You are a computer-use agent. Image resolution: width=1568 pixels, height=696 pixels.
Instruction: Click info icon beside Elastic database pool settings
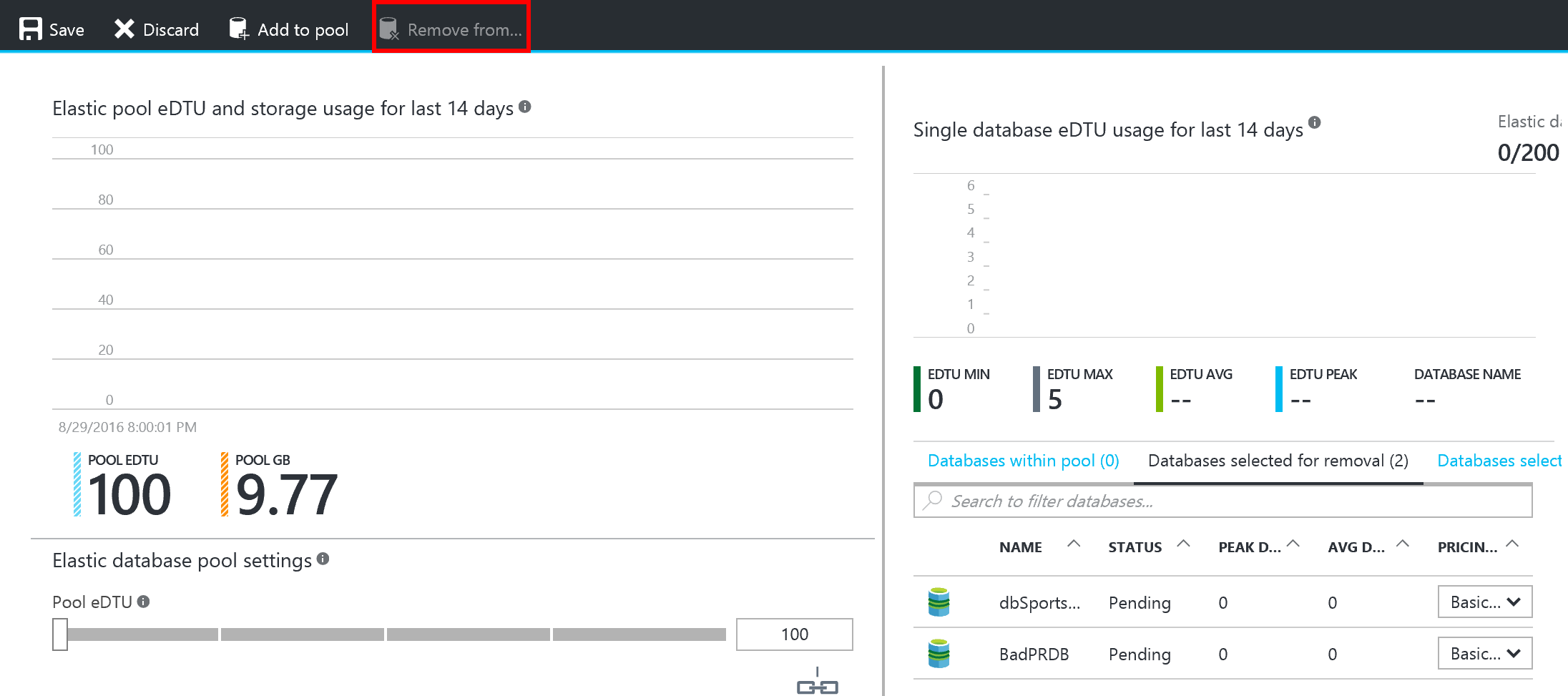point(323,559)
